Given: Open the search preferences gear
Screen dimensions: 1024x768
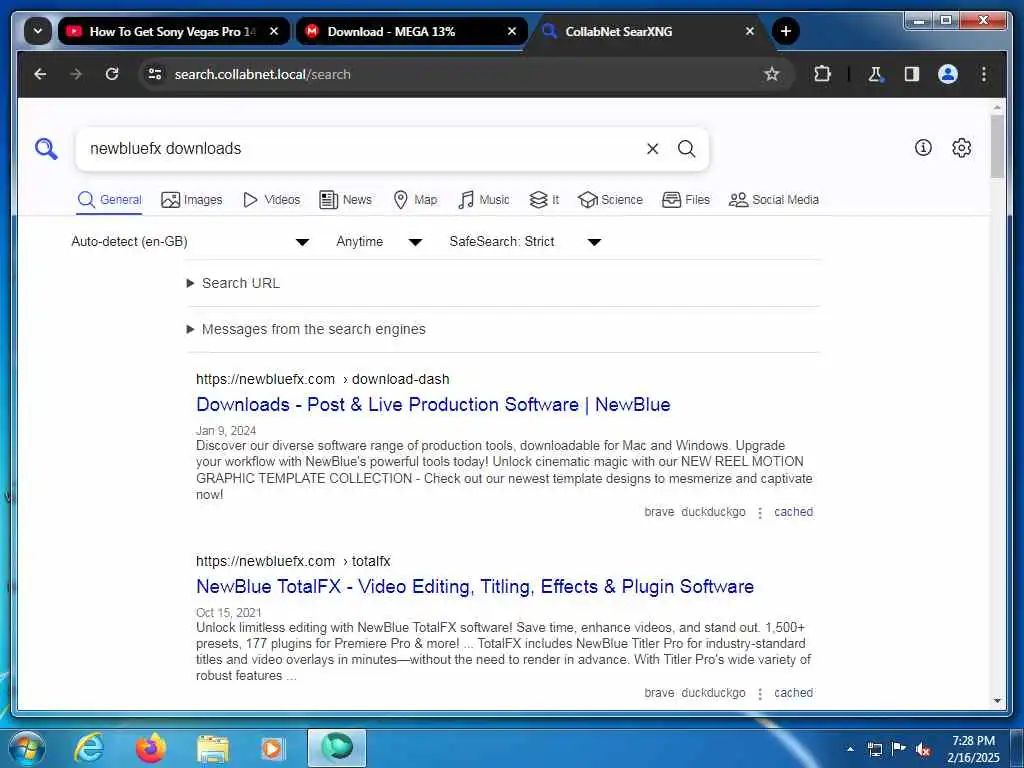Looking at the screenshot, I should click(x=961, y=148).
